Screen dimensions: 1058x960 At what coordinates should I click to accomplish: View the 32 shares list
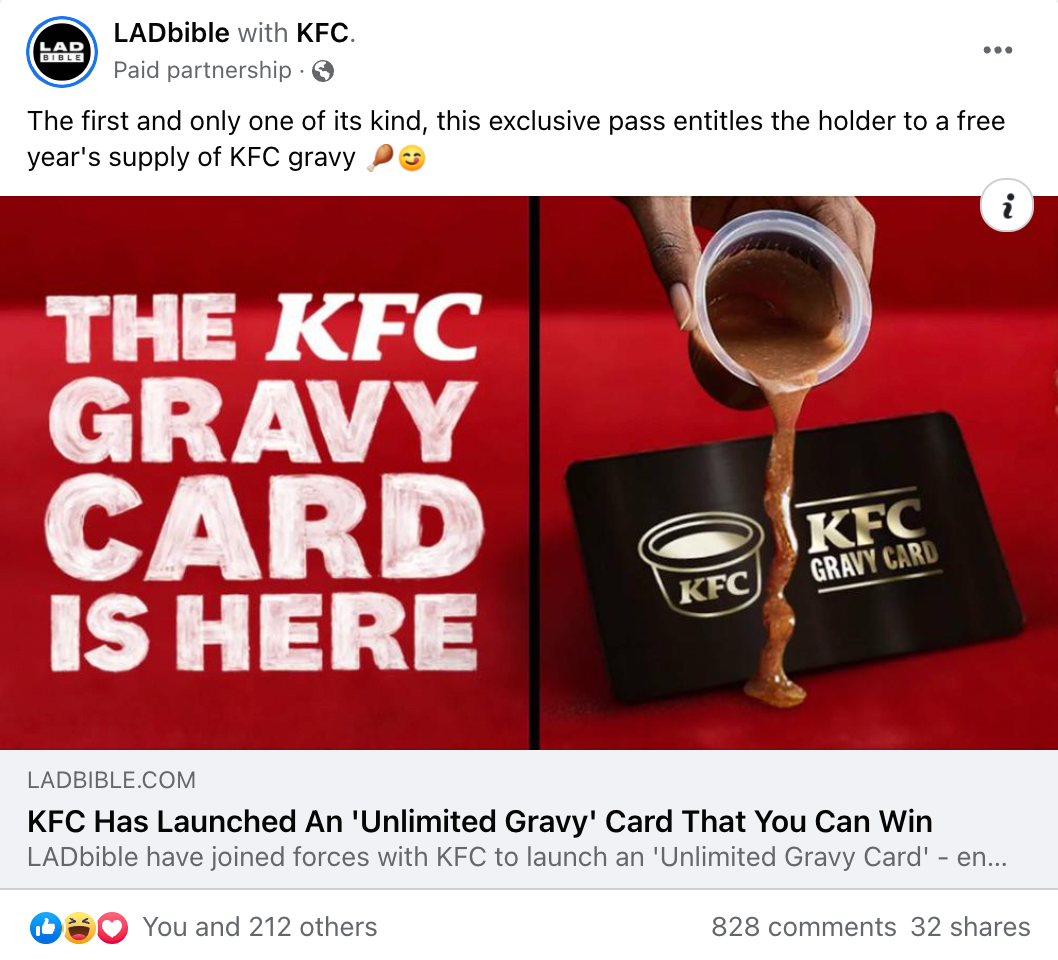(970, 927)
